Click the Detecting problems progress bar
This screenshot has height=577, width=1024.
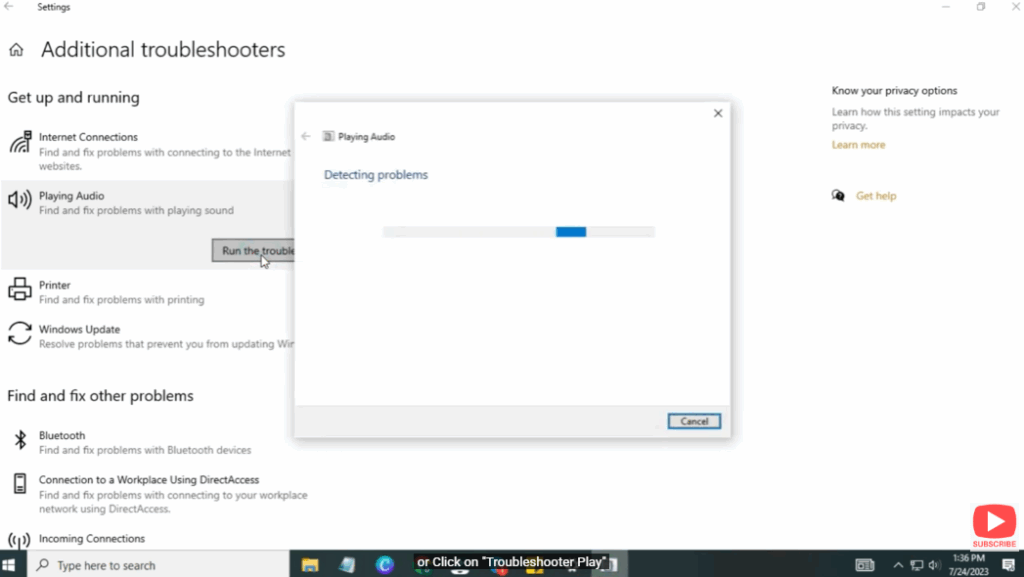tap(518, 232)
